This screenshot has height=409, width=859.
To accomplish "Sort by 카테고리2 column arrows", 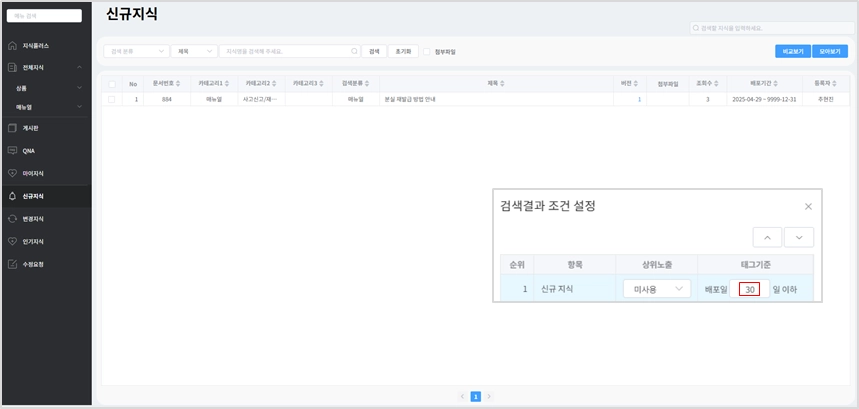I will [274, 84].
